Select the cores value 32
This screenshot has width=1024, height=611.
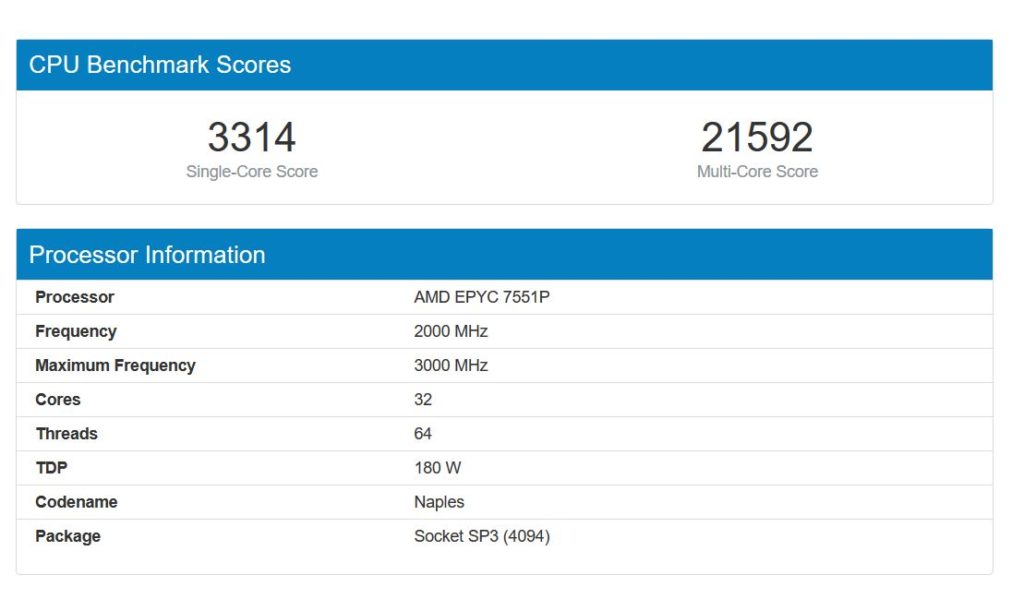423,400
